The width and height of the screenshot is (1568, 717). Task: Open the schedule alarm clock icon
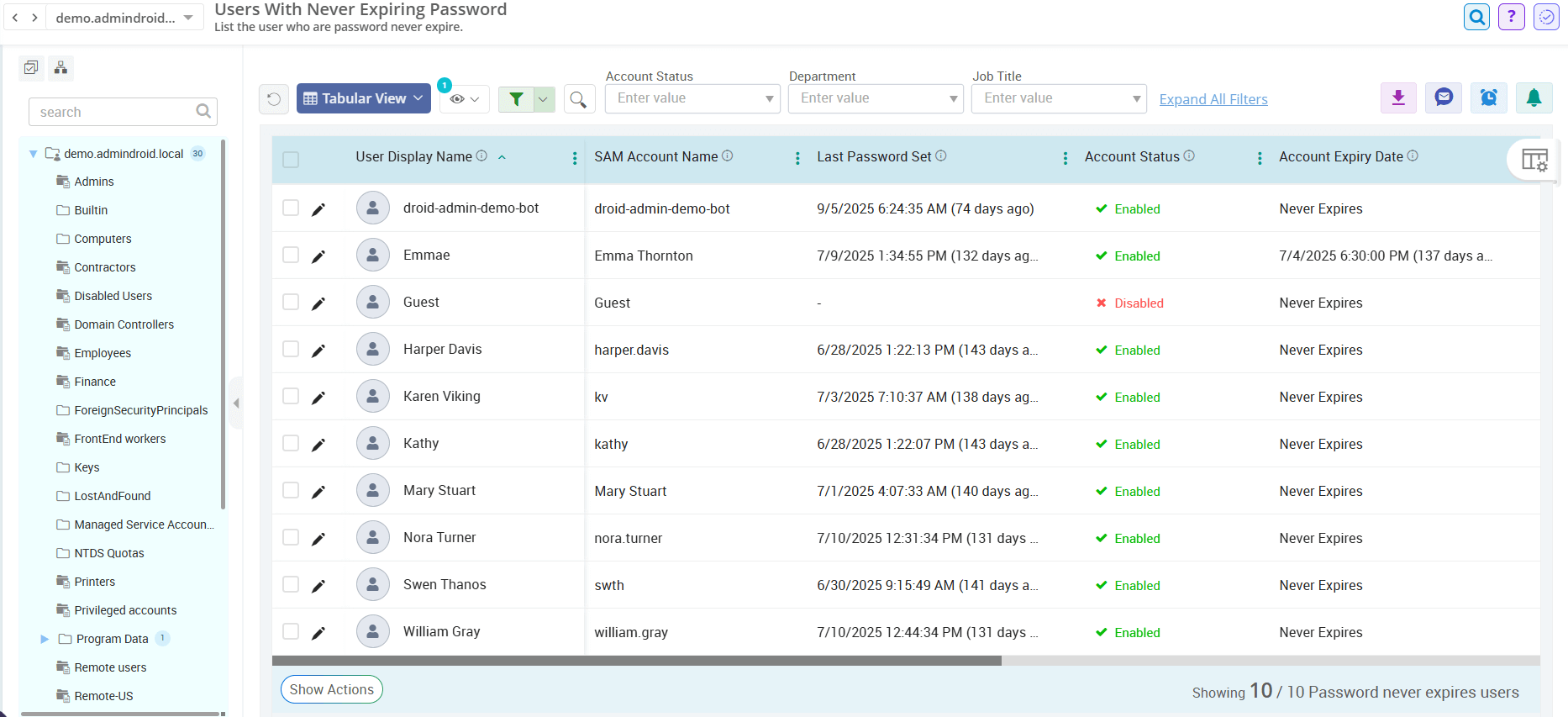click(x=1489, y=98)
